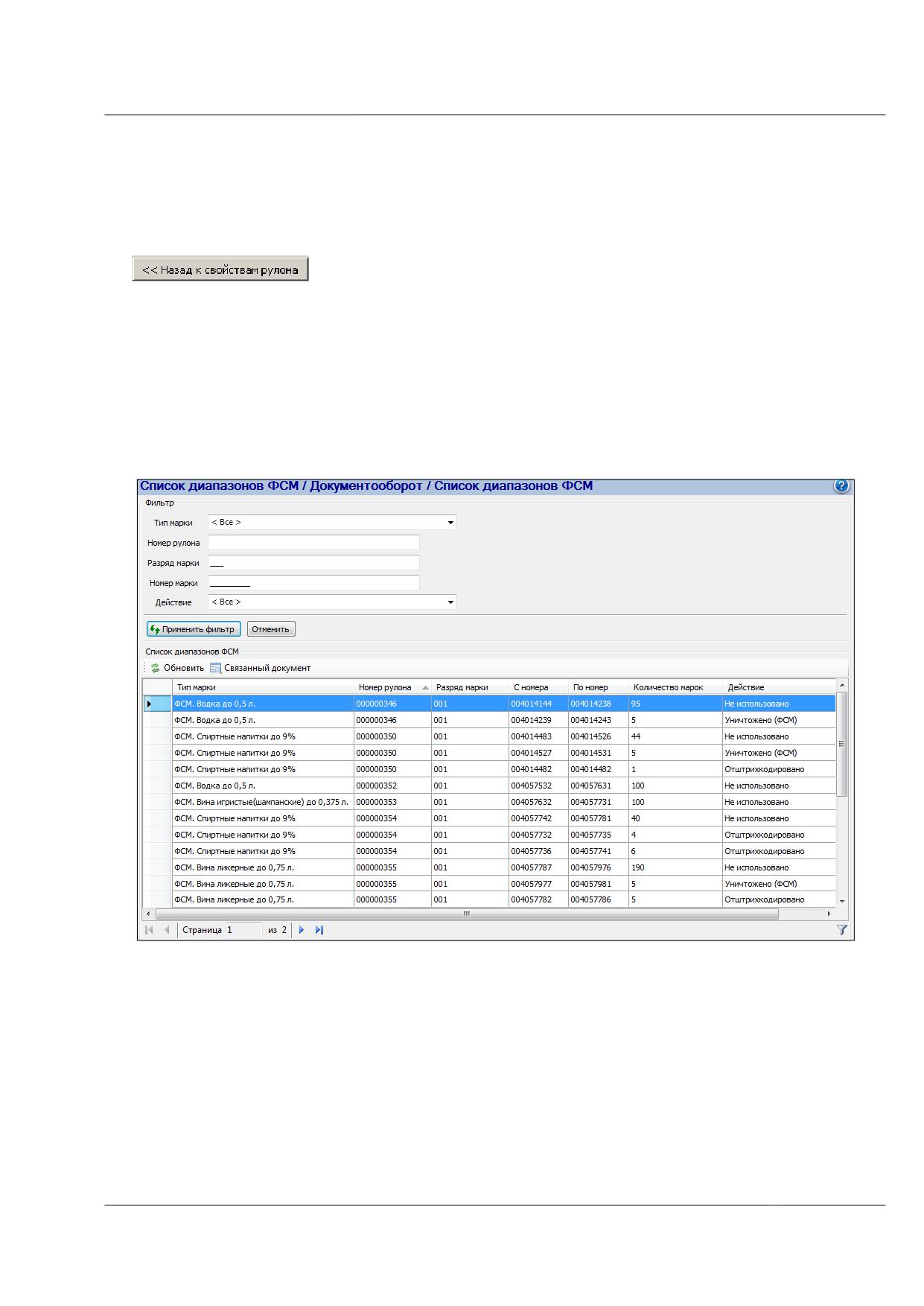The width and height of the screenshot is (924, 1306).
Task: Open Связанный документ toolbar item
Action: coord(261,668)
